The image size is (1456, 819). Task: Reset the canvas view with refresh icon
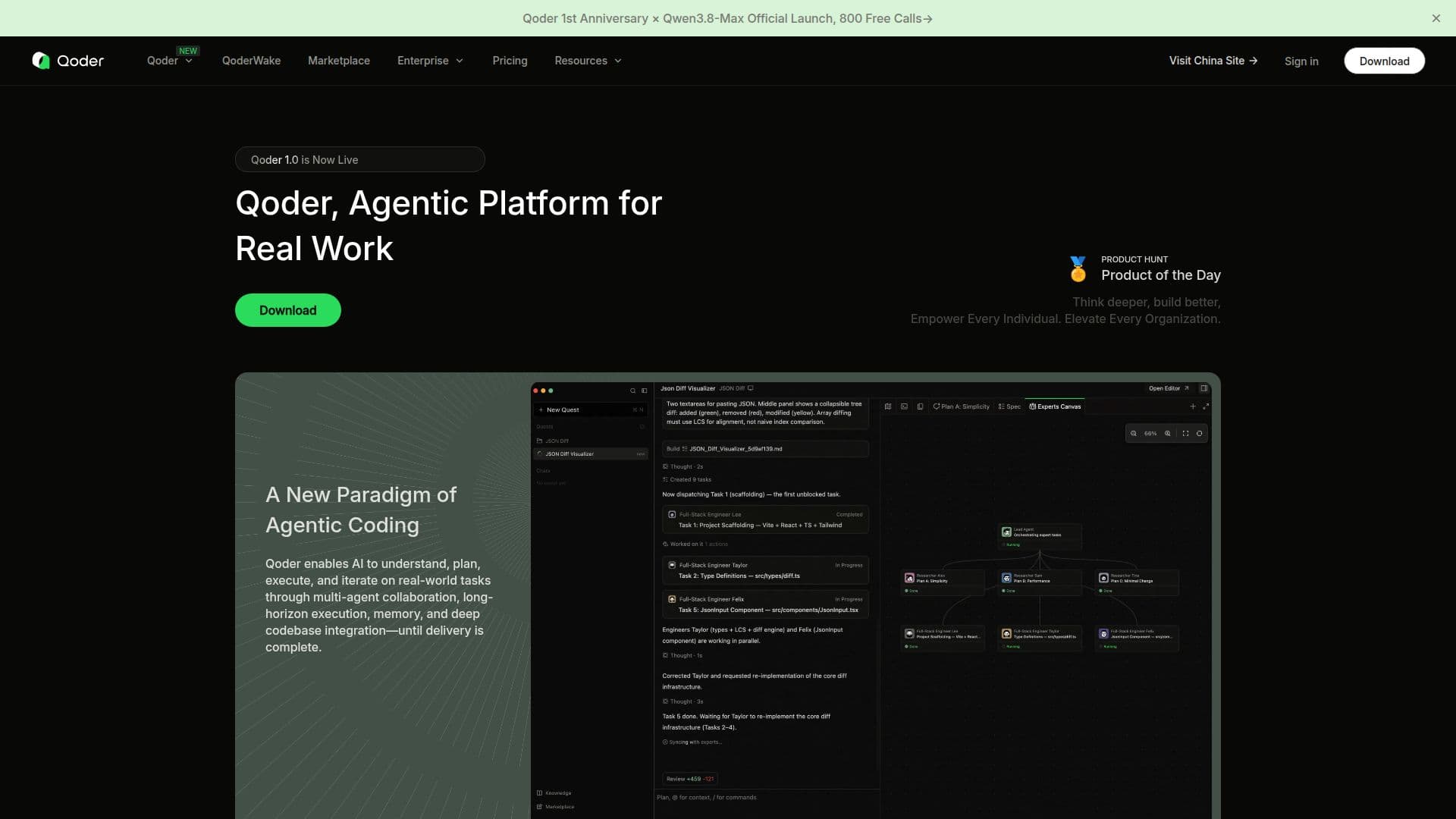tap(1199, 434)
